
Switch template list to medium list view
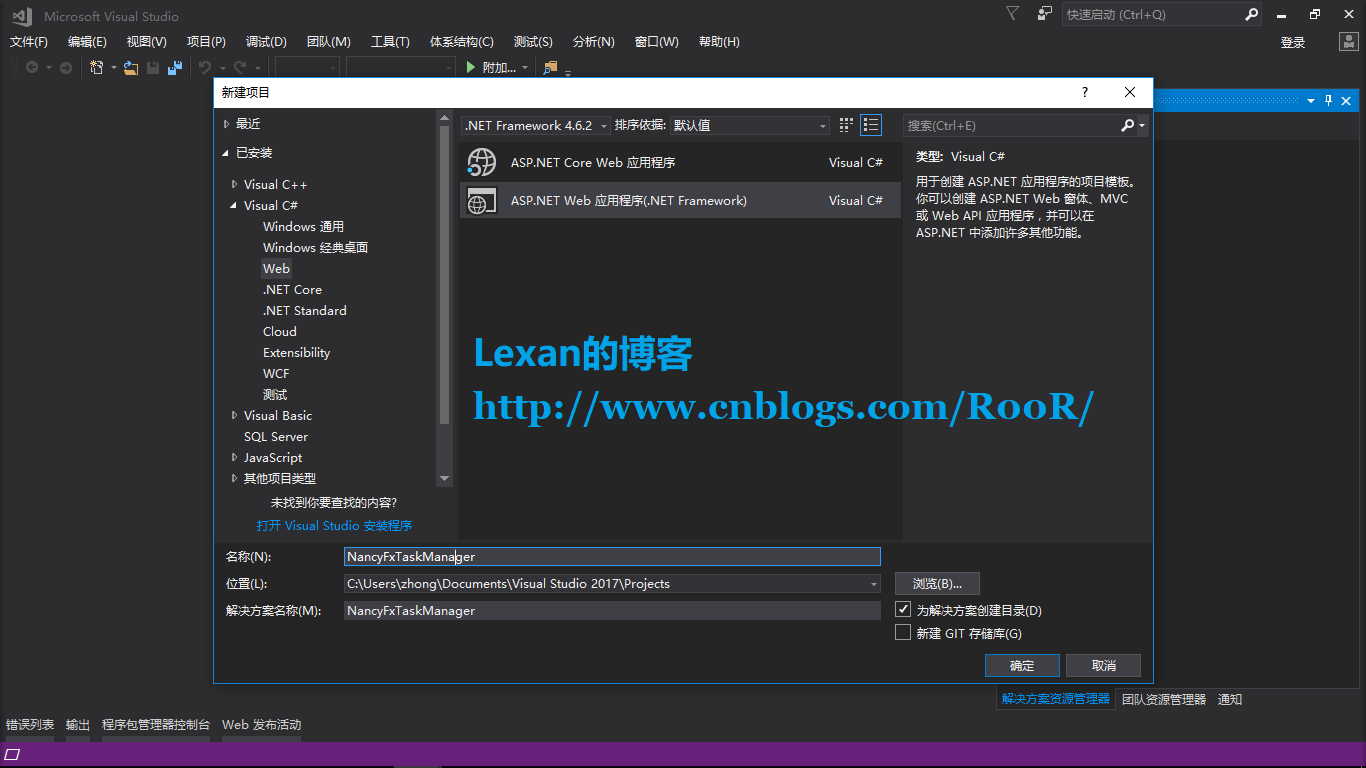(x=871, y=125)
